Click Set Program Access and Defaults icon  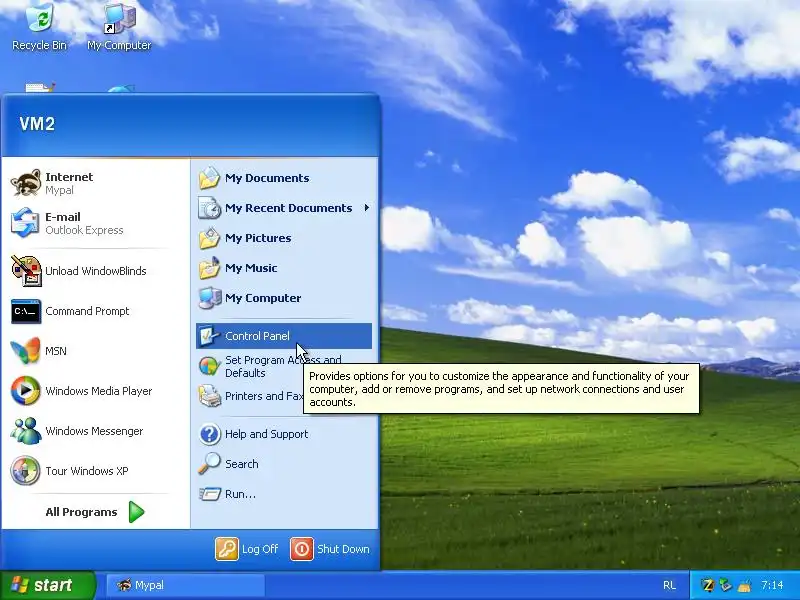(x=209, y=366)
